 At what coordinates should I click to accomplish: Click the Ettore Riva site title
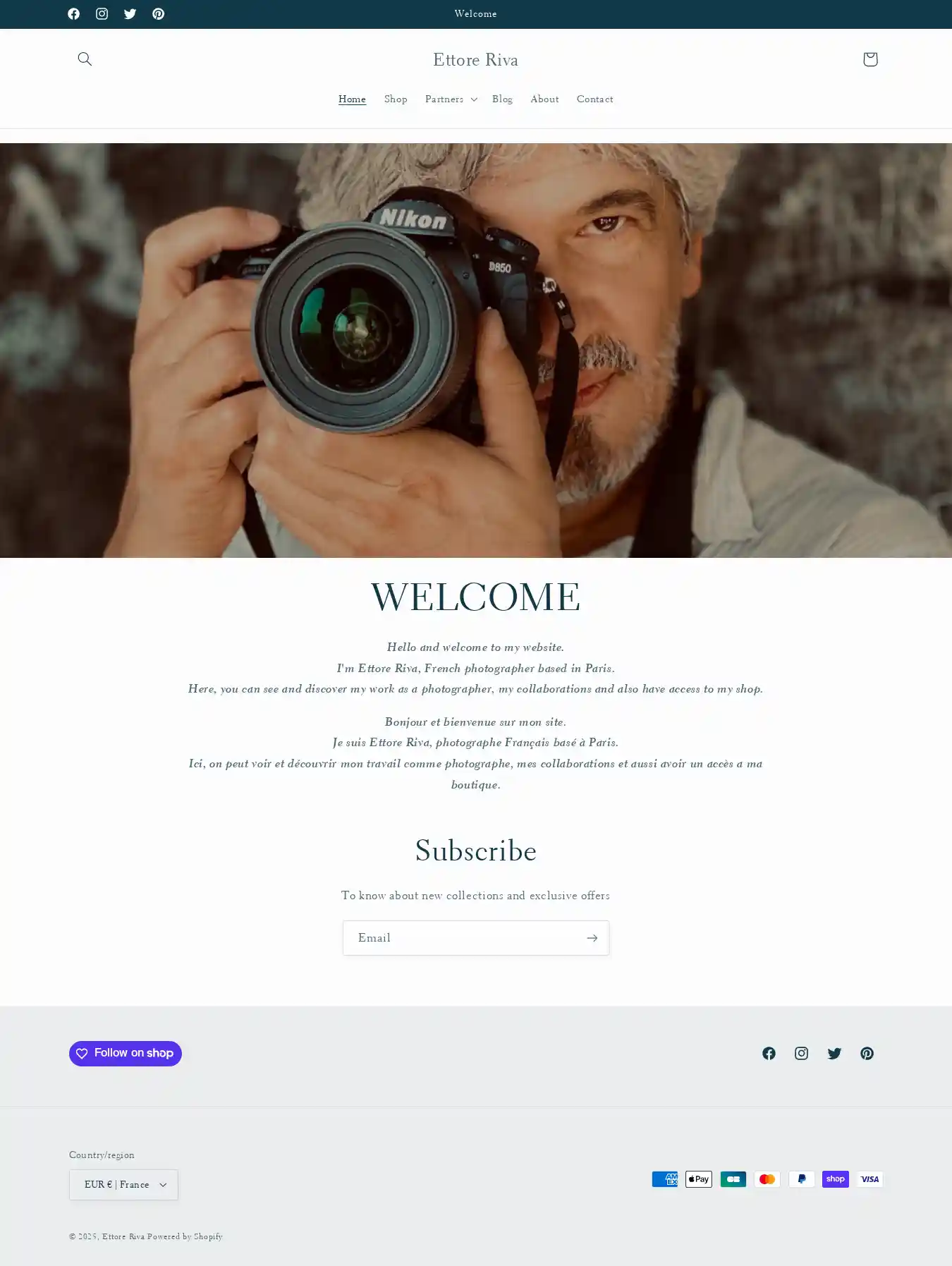pos(475,60)
